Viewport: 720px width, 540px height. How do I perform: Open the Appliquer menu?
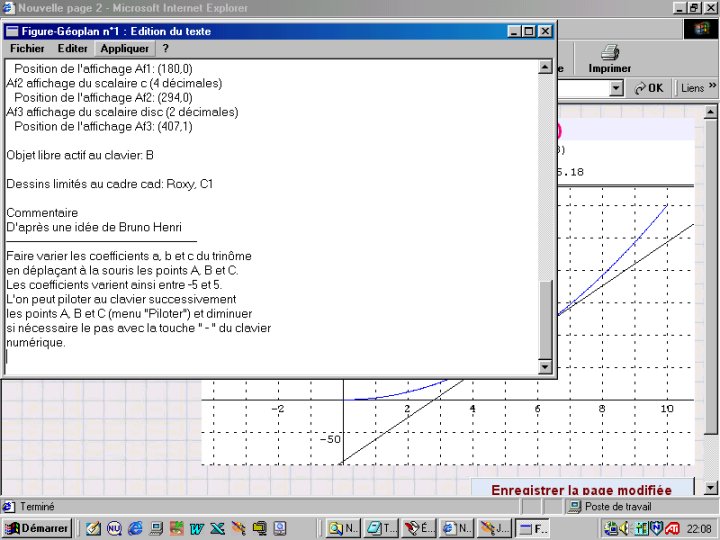click(124, 48)
